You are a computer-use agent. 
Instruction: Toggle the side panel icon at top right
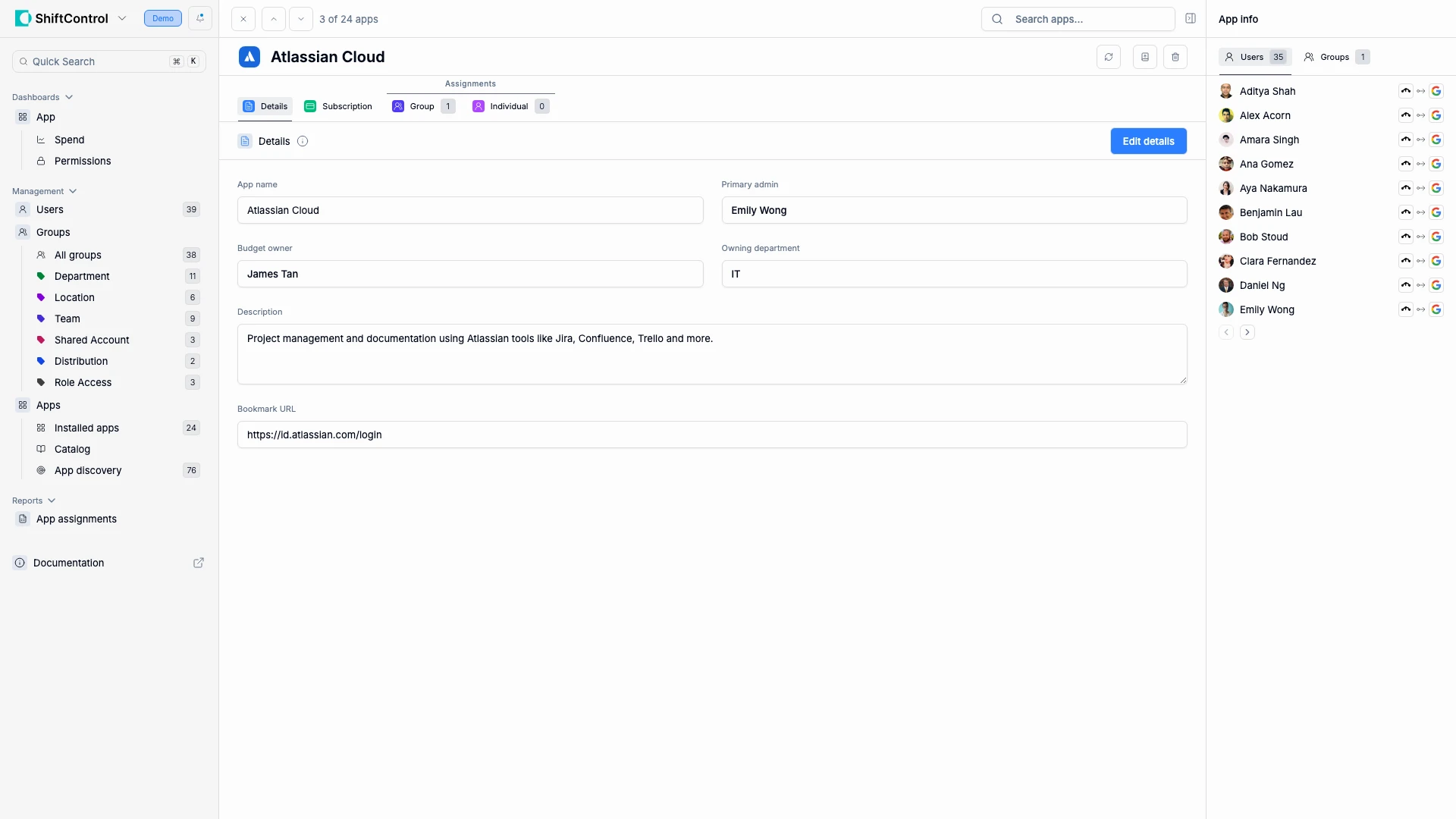click(1191, 18)
